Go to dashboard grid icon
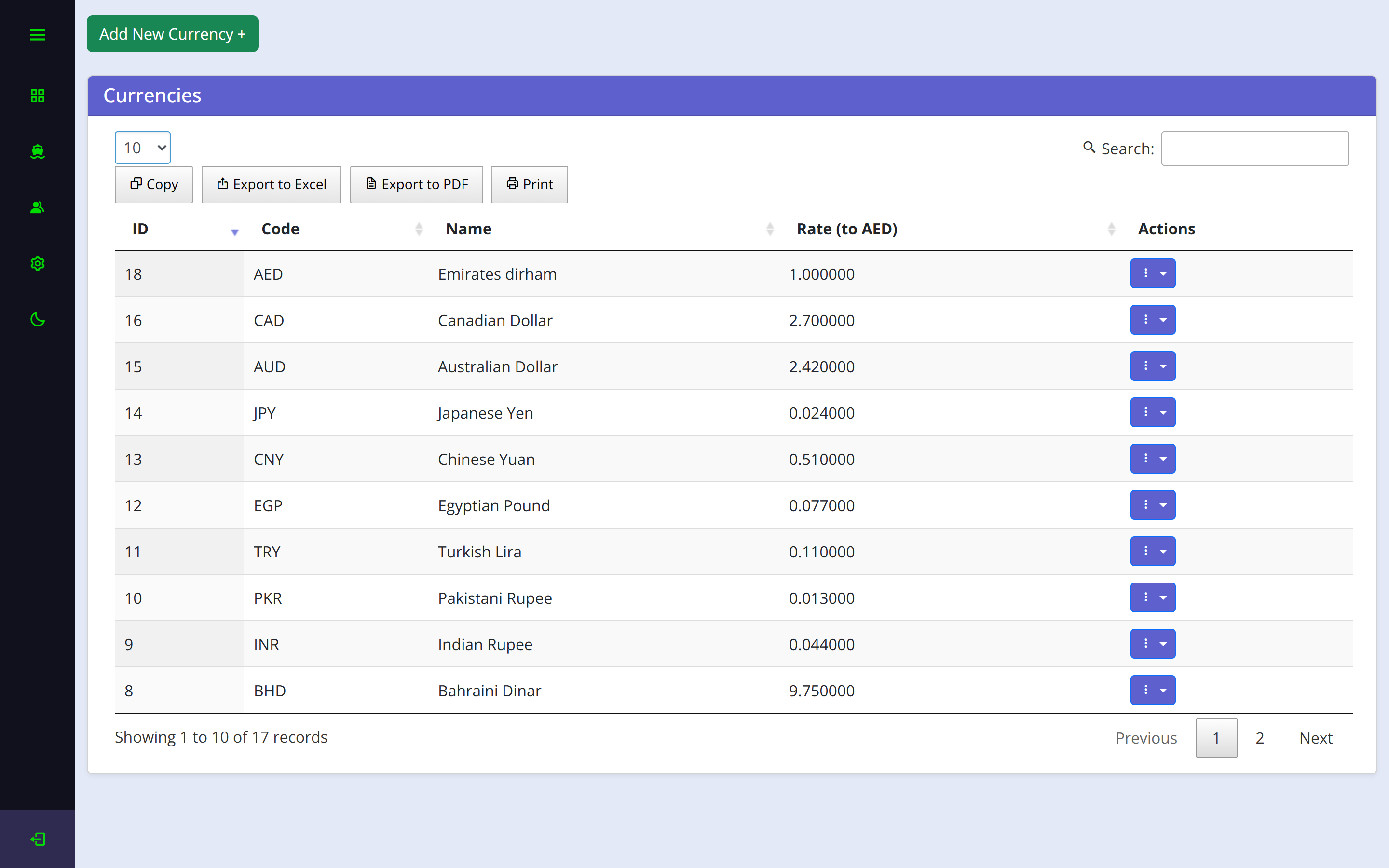 coord(37,95)
